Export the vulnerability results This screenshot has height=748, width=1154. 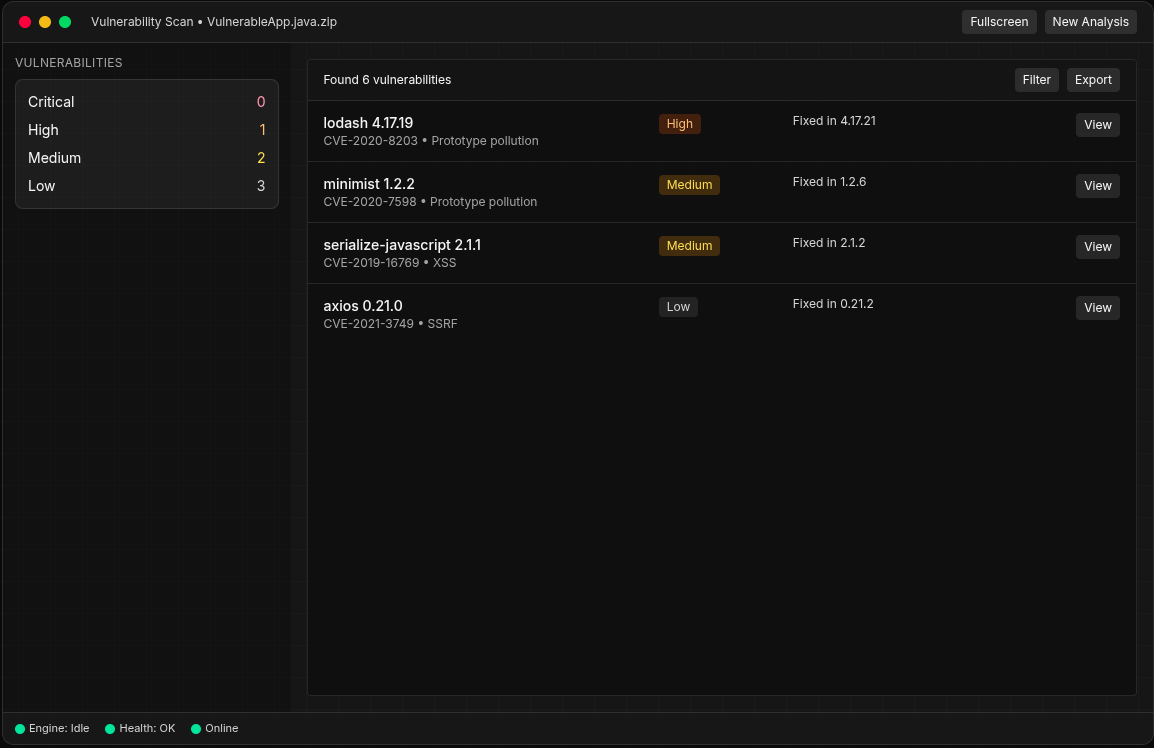[1093, 80]
